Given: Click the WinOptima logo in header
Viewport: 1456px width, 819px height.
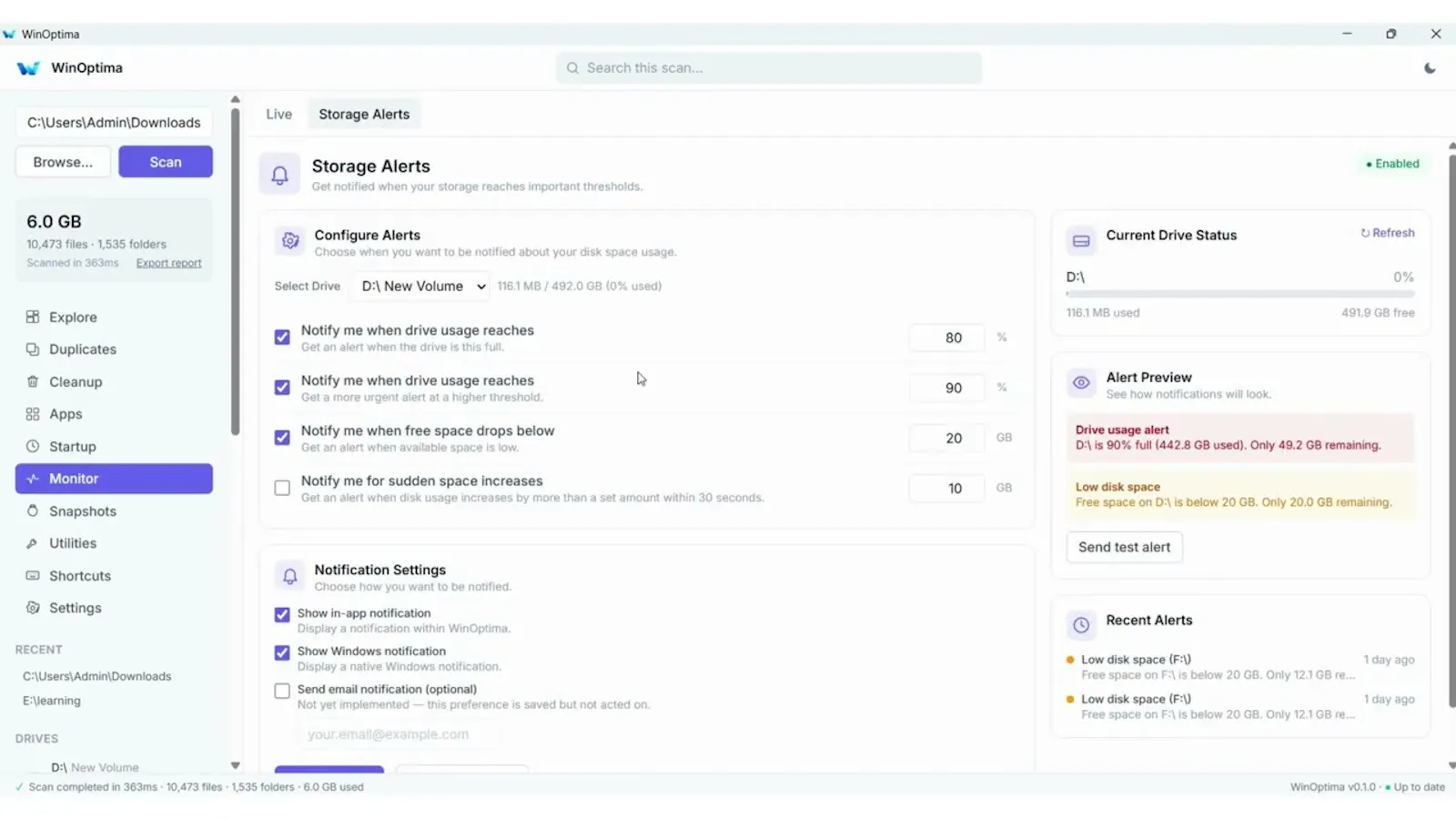Looking at the screenshot, I should point(28,68).
